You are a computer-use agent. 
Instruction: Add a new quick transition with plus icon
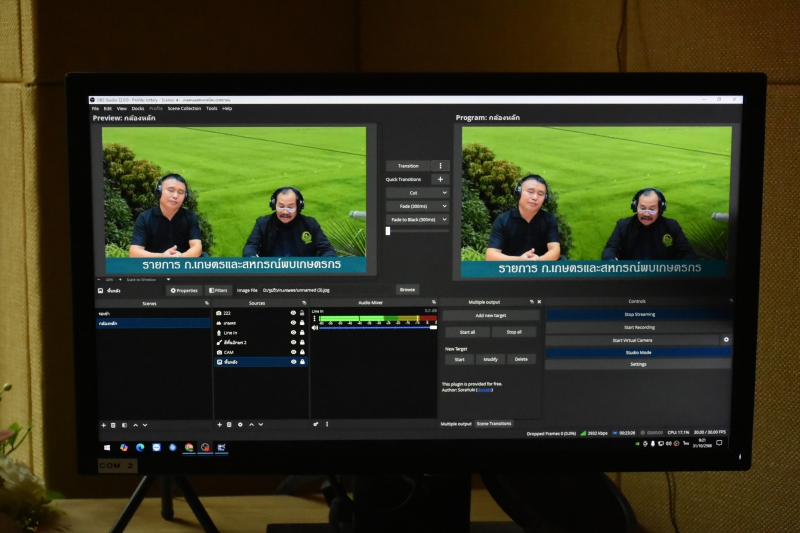click(440, 180)
